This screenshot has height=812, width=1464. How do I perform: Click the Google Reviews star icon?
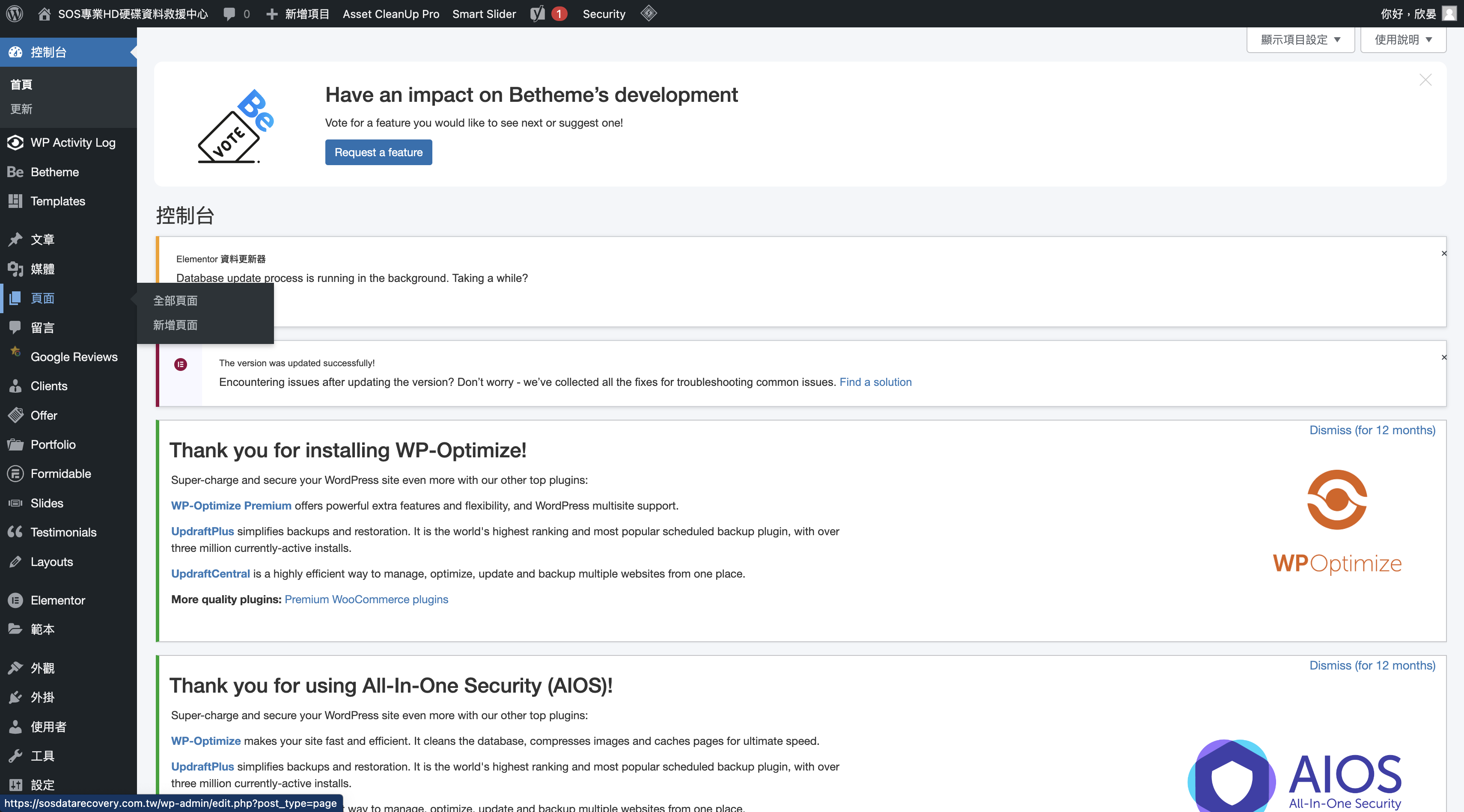(15, 353)
